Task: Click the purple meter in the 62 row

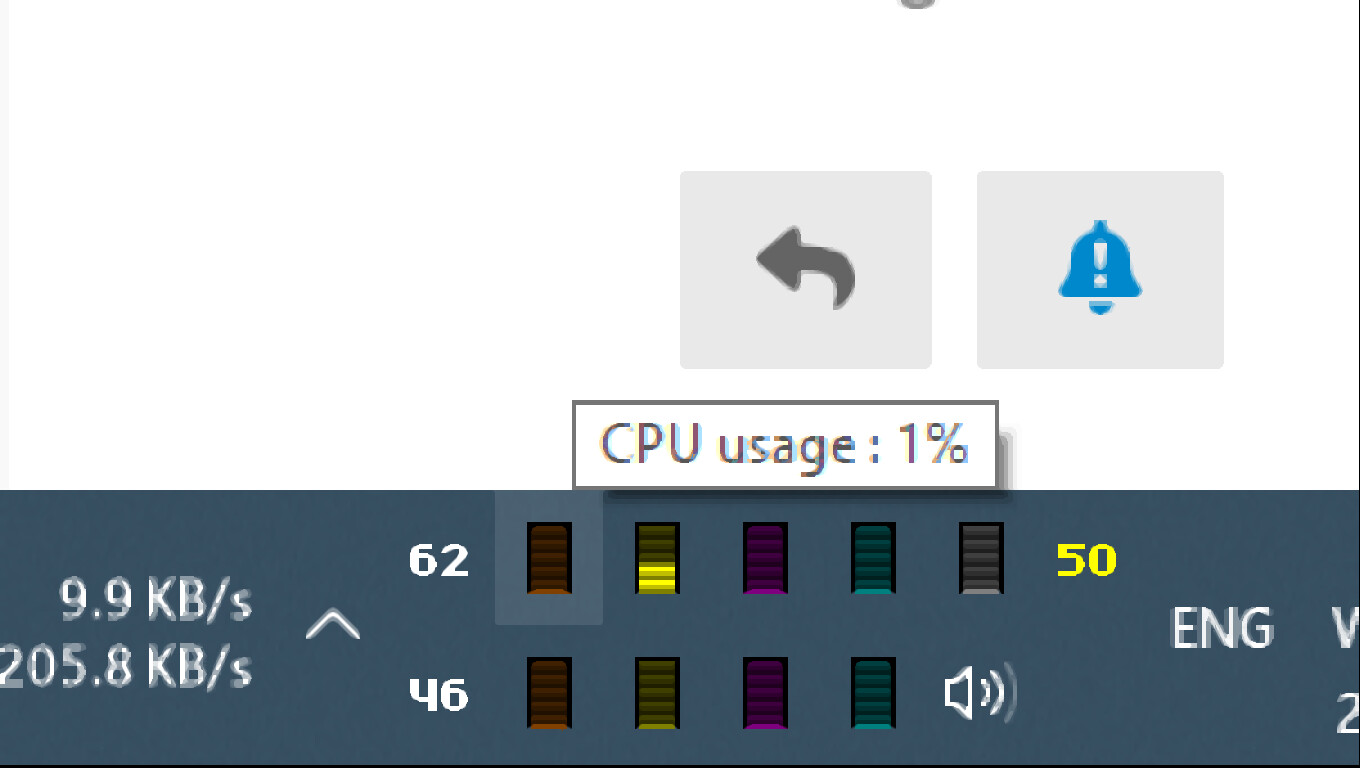Action: pyautogui.click(x=765, y=558)
